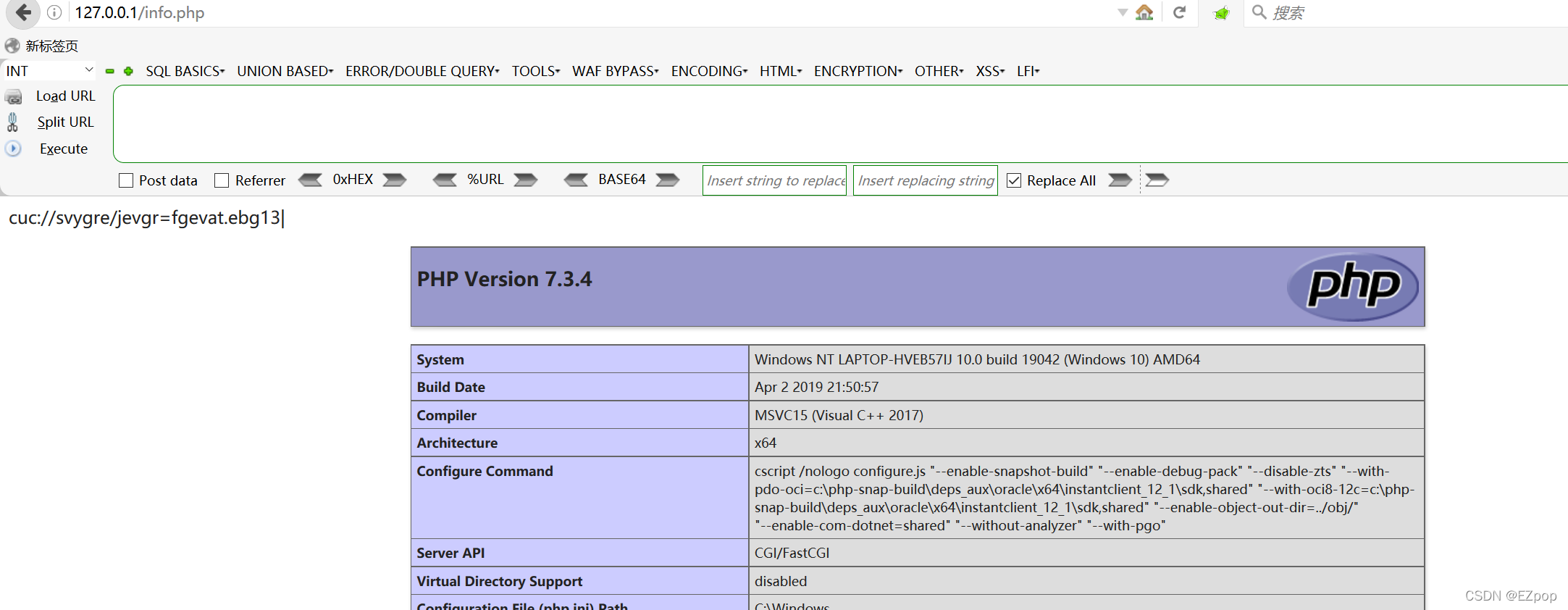Click the browser back arrow button
The width and height of the screenshot is (1568, 610).
[23, 12]
